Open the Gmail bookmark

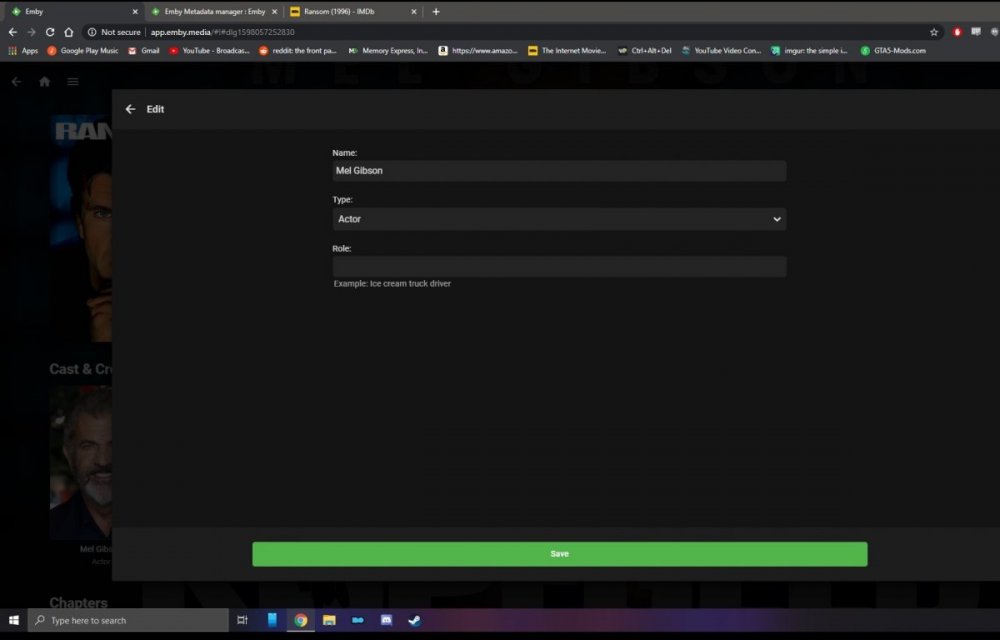[x=144, y=50]
